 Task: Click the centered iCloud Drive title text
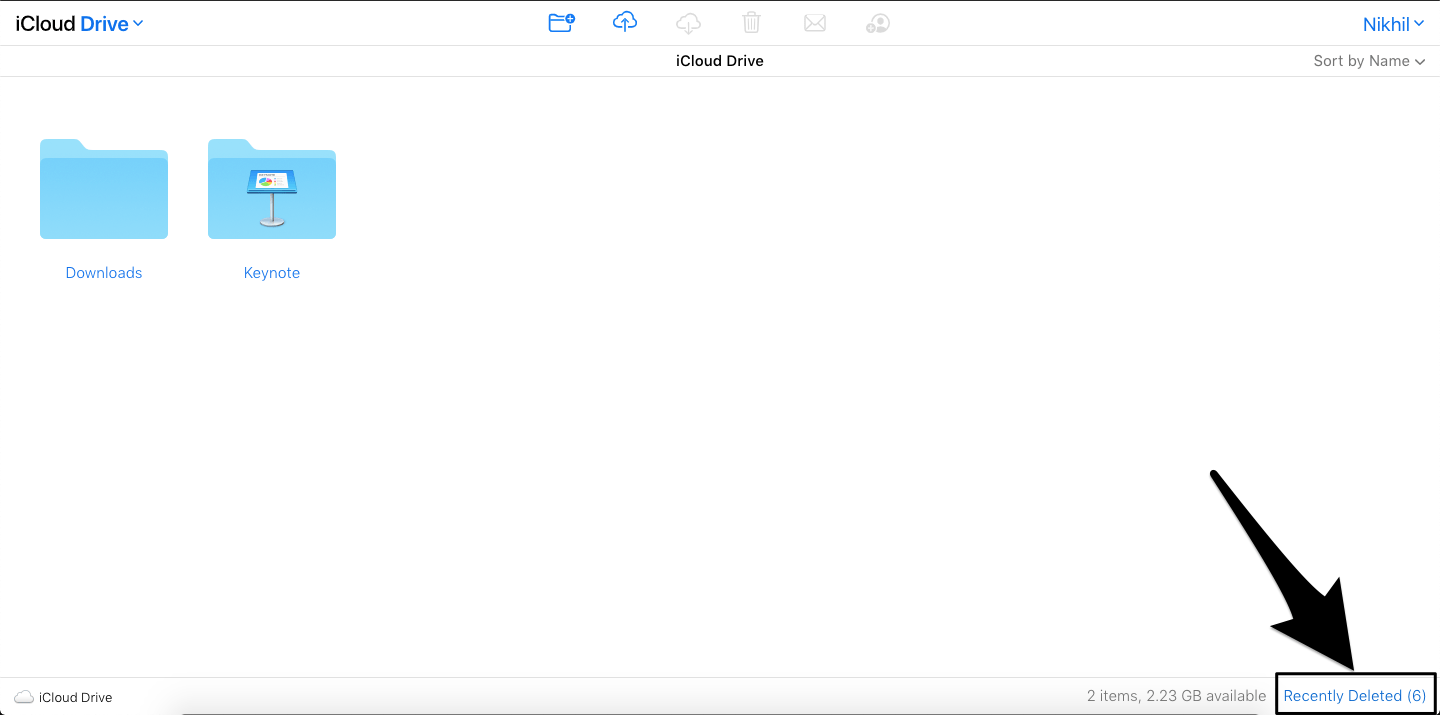(x=720, y=61)
